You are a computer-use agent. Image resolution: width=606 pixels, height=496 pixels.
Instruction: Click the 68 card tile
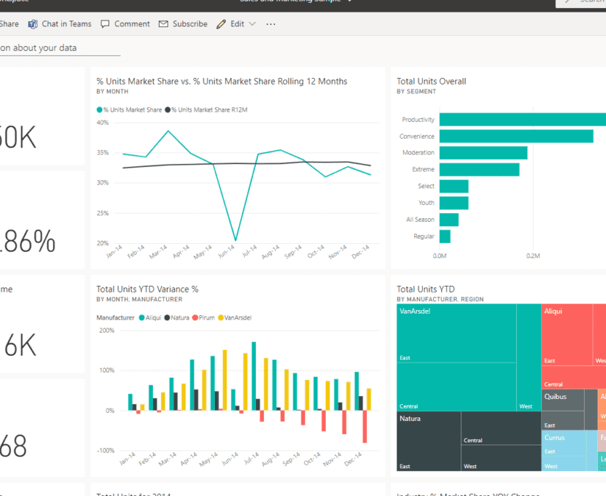point(42,428)
